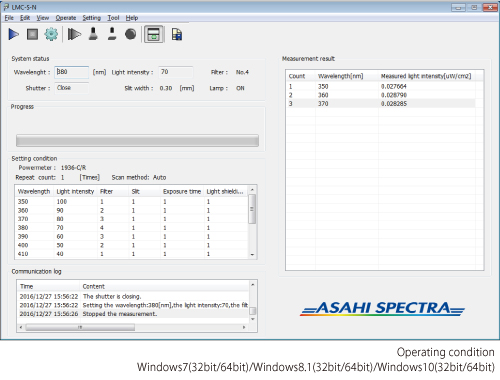Click the Exposure time column header
This screenshot has width=500, height=380.
coord(182,191)
